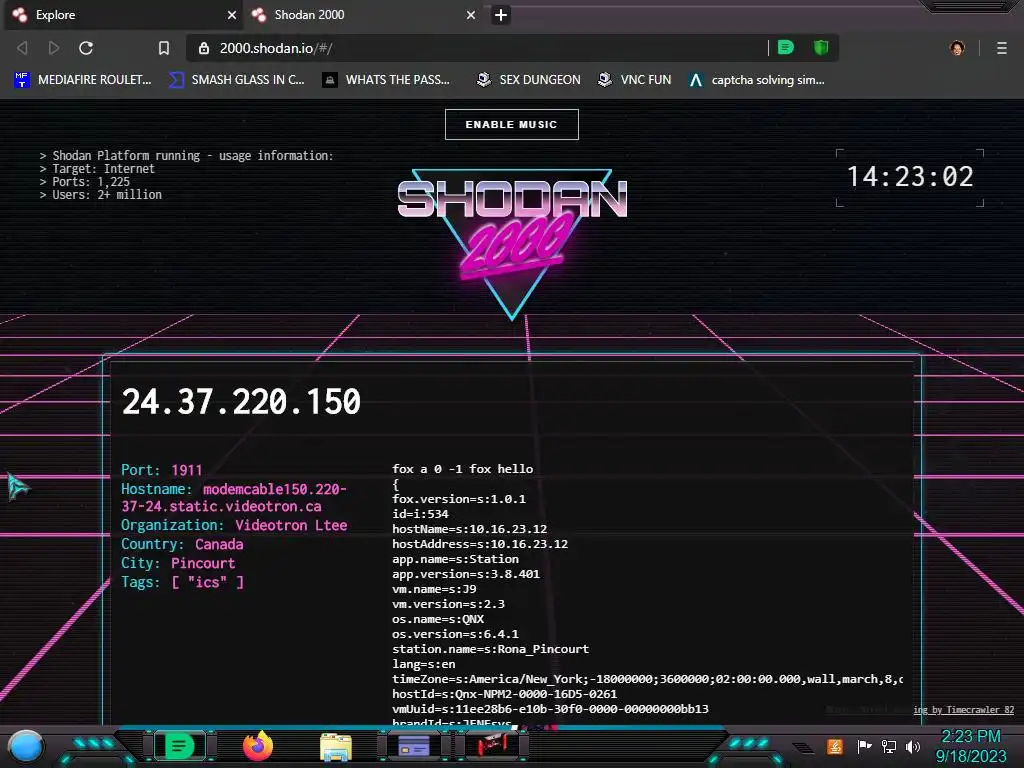Screen dimensions: 1024x768
Task: Open the browser hamburger menu
Action: point(1002,48)
